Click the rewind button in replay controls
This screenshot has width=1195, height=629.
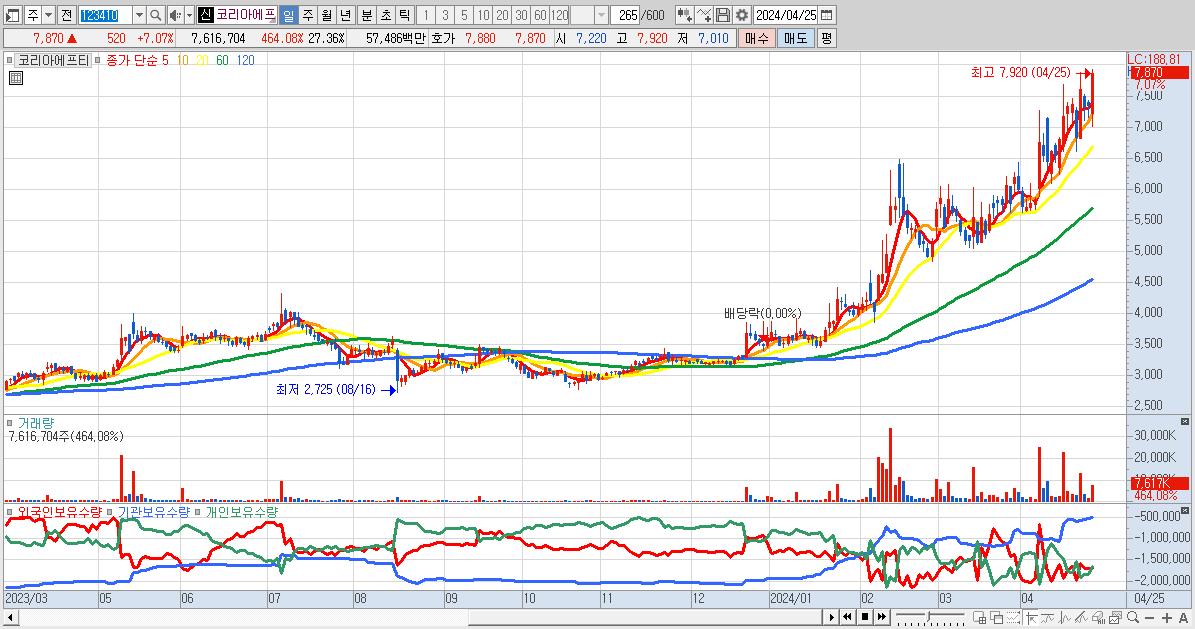[x=847, y=617]
